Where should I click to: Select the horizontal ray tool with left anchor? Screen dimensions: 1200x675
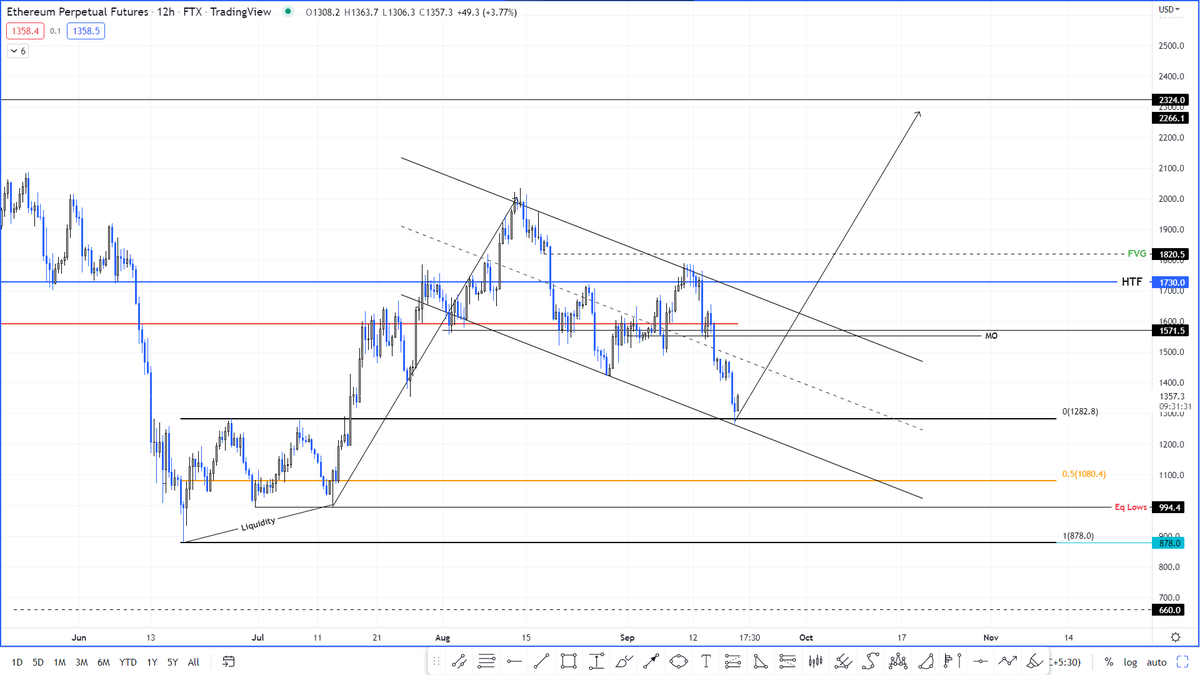515,661
